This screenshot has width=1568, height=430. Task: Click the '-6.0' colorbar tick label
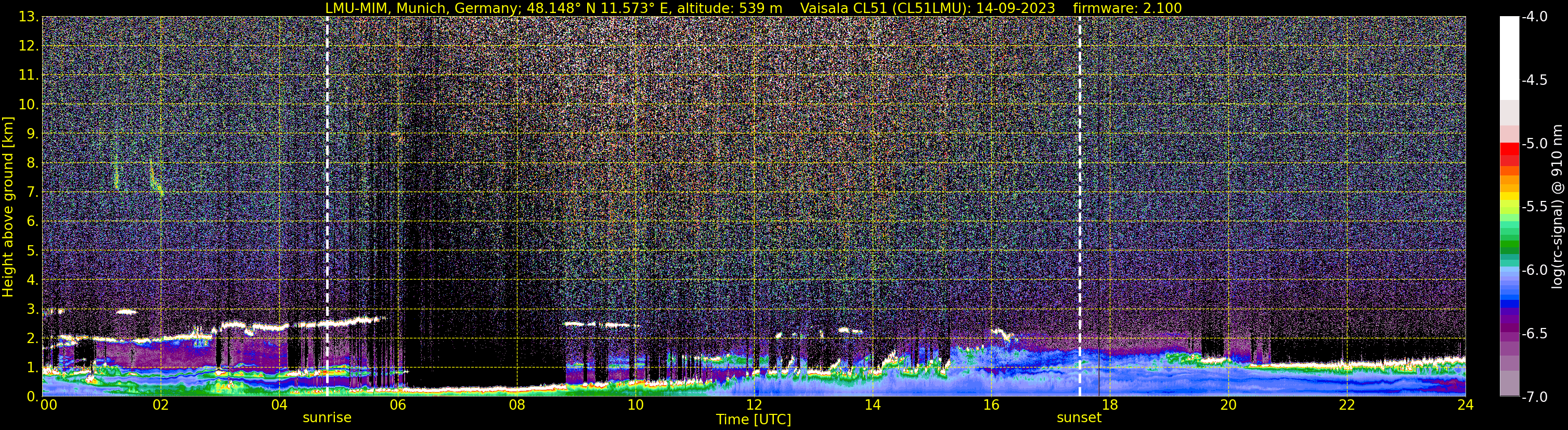1535,270
